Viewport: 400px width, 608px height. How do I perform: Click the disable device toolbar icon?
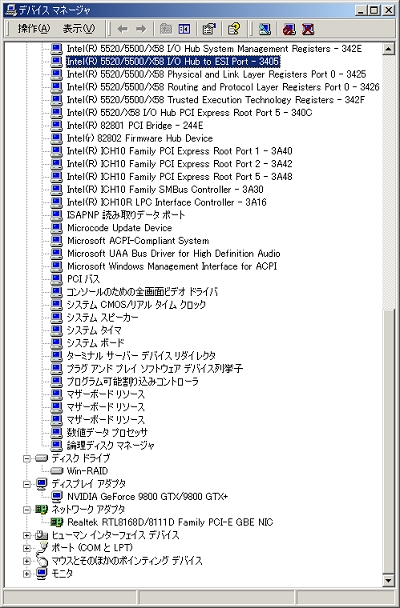289,29
